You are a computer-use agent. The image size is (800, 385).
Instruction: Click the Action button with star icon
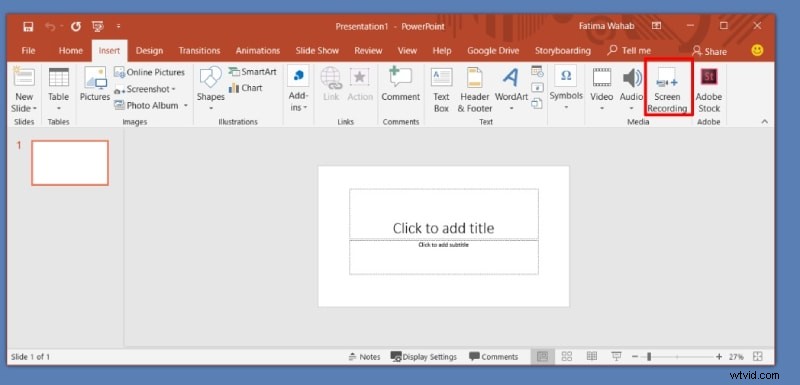360,84
